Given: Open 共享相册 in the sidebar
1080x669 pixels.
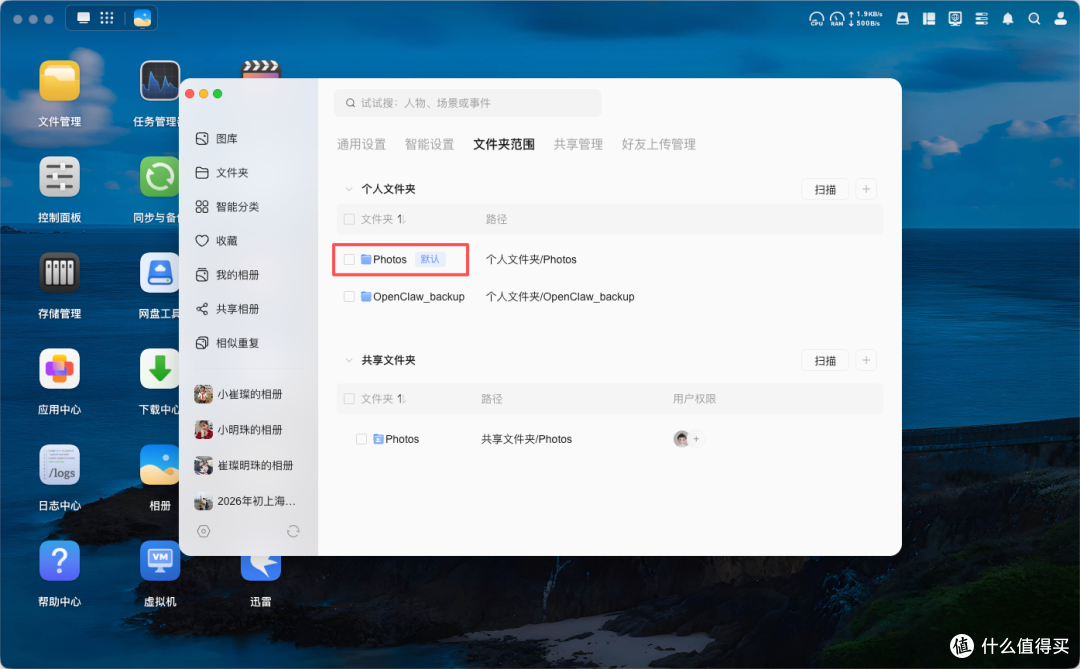Looking at the screenshot, I should point(227,309).
